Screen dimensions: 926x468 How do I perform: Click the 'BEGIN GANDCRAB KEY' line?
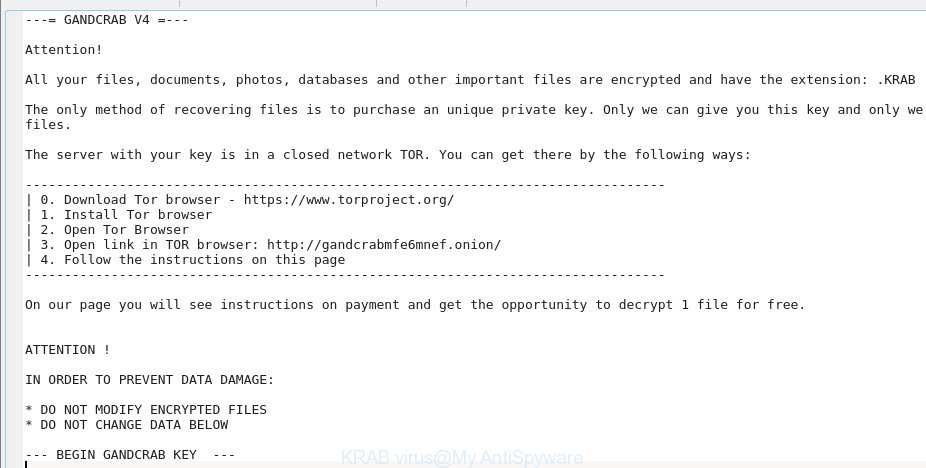tap(130, 455)
